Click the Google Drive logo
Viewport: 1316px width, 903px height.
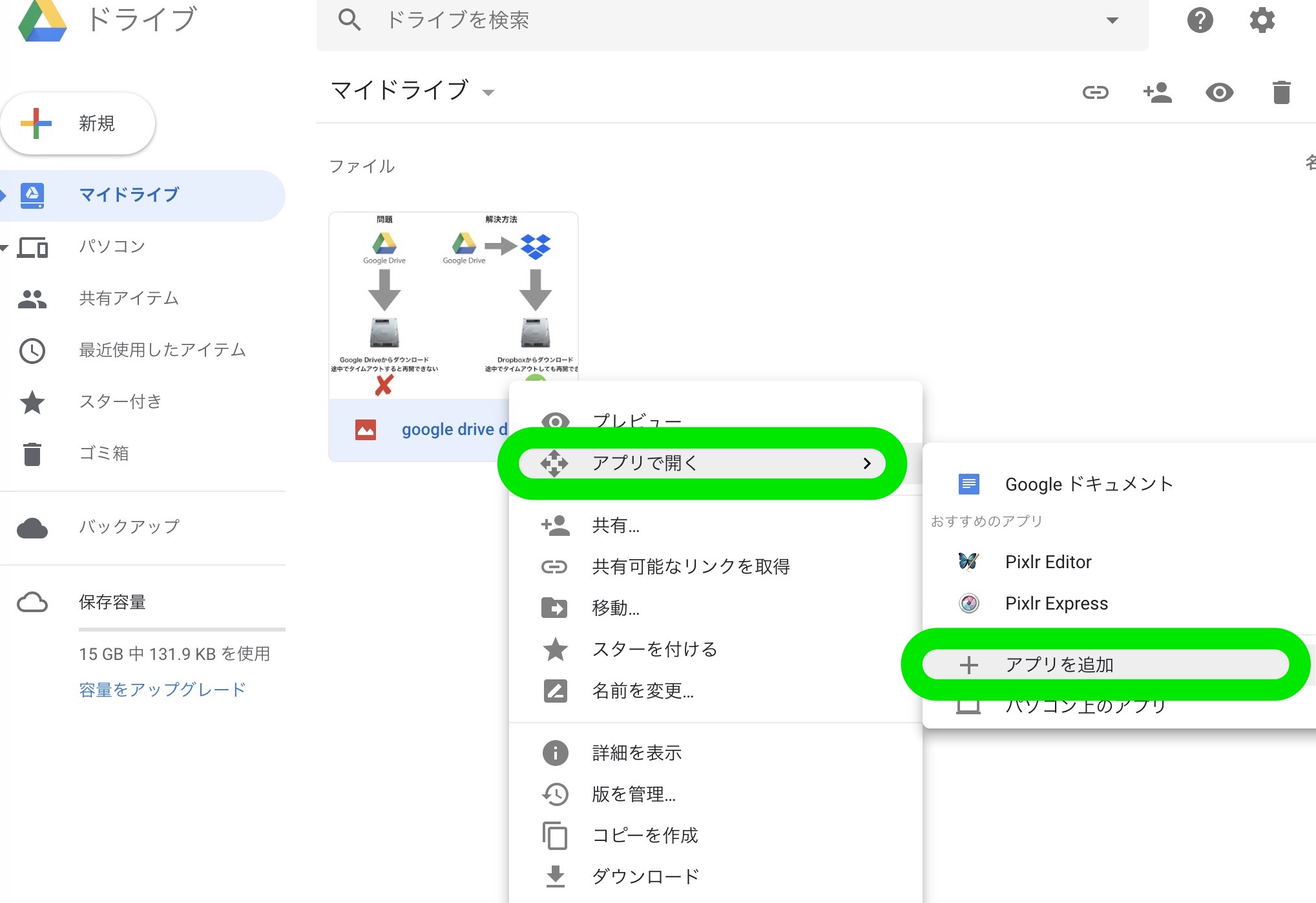[x=43, y=21]
